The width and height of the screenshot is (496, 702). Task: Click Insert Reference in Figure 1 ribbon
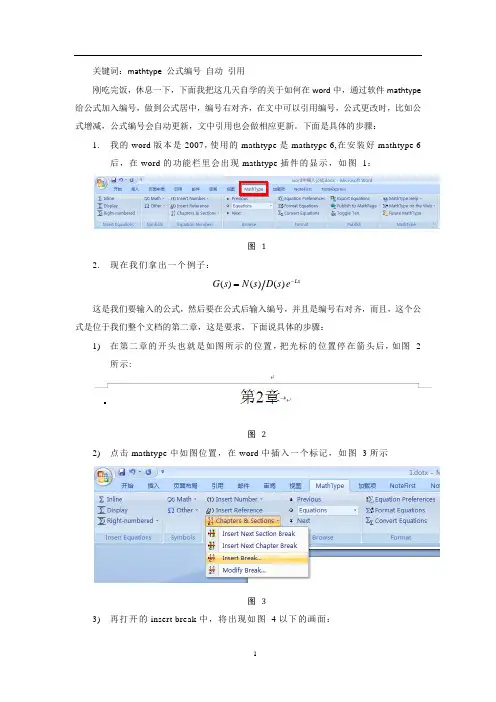(190, 206)
